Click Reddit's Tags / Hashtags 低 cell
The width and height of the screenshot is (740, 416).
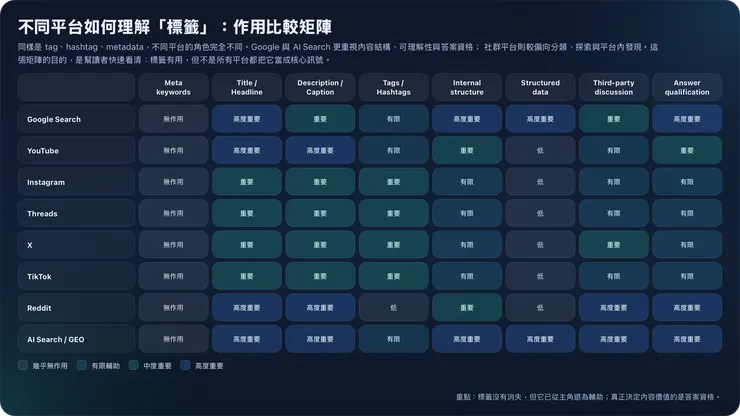(x=394, y=308)
